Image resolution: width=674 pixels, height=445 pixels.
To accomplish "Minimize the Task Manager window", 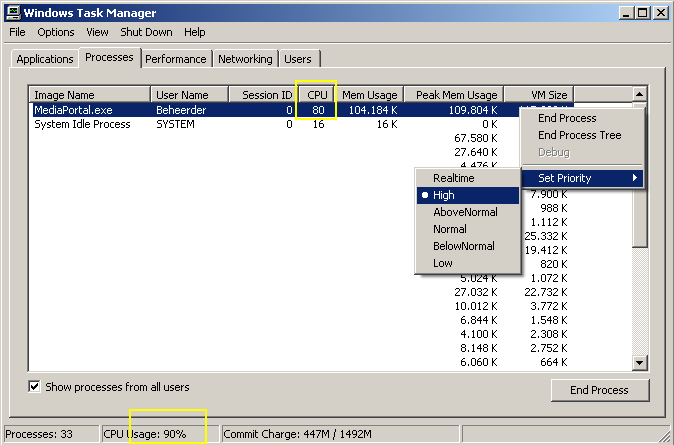I will [626, 13].
